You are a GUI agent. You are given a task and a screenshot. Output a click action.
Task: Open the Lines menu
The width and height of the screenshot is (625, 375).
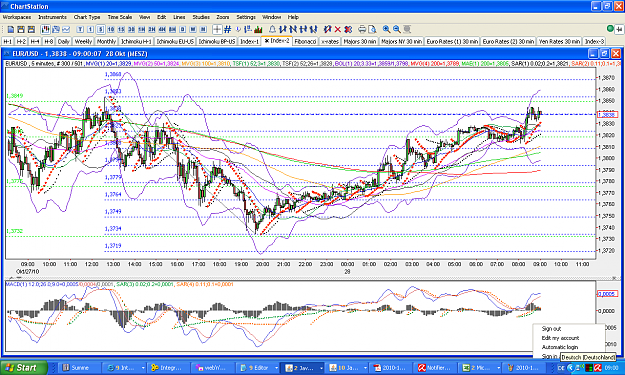point(179,17)
